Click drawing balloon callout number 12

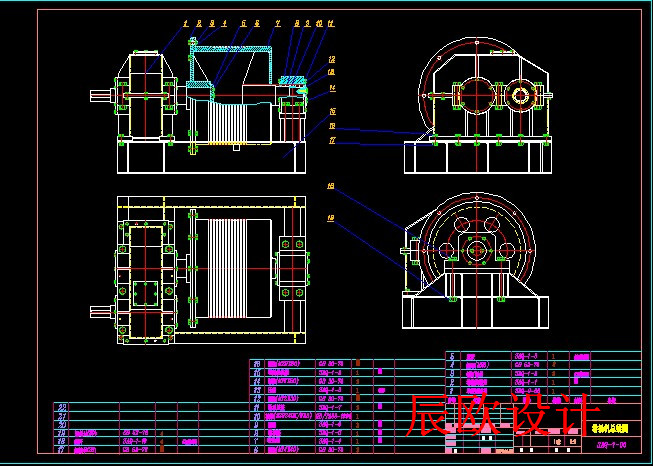[x=332, y=60]
